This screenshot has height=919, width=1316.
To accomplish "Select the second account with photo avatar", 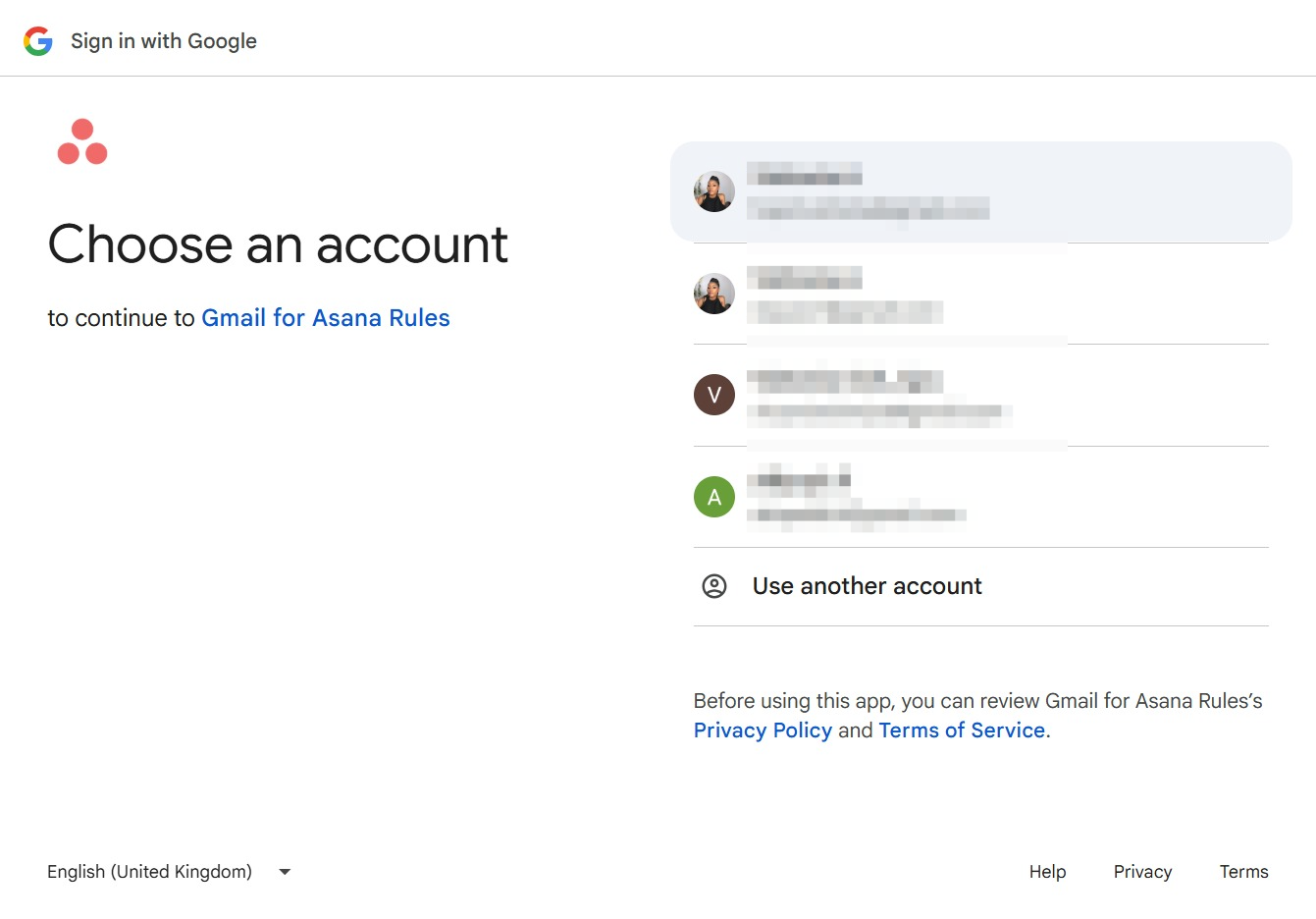I will tap(980, 294).
